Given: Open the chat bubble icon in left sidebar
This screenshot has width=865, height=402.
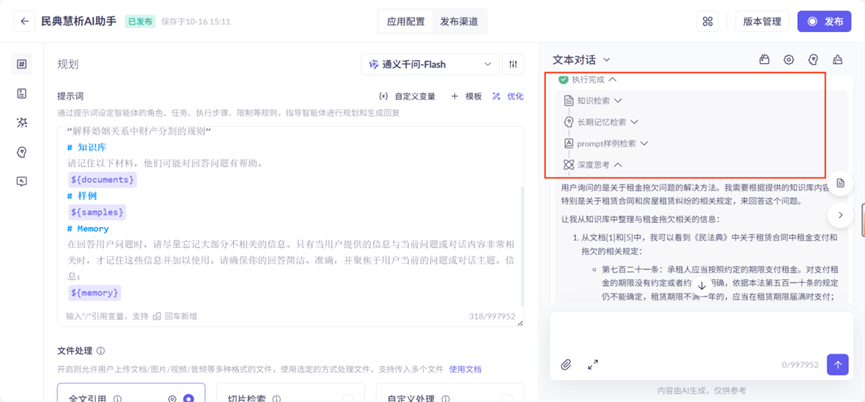Looking at the screenshot, I should 22,181.
